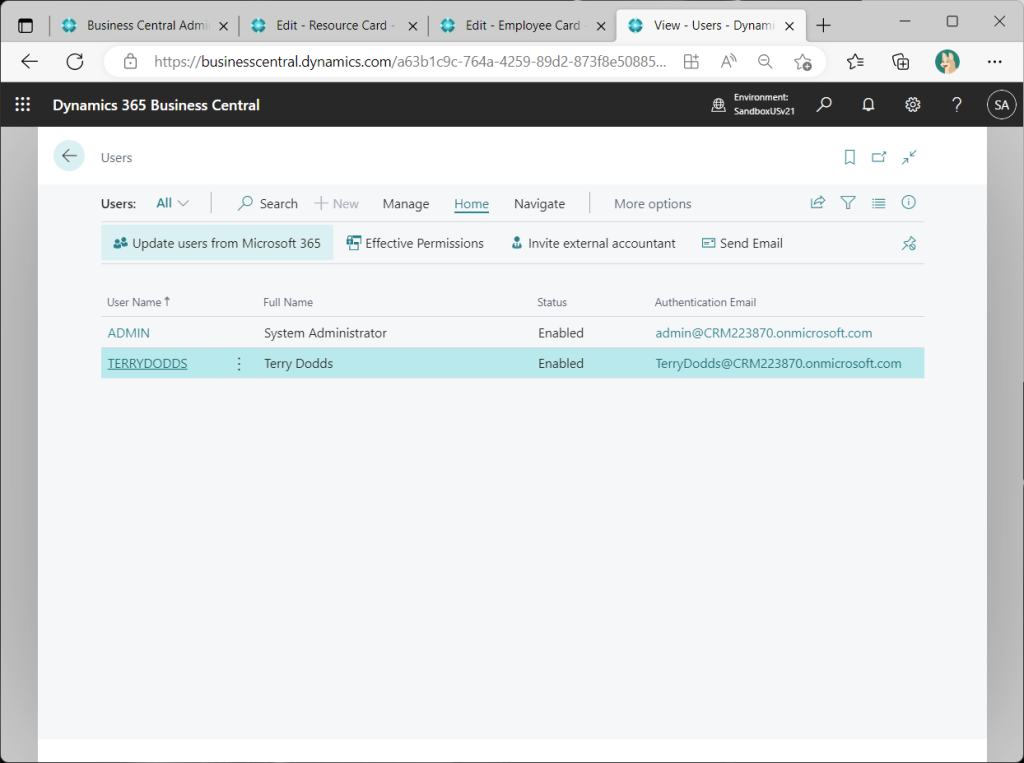Open browser Collections

click(x=901, y=62)
